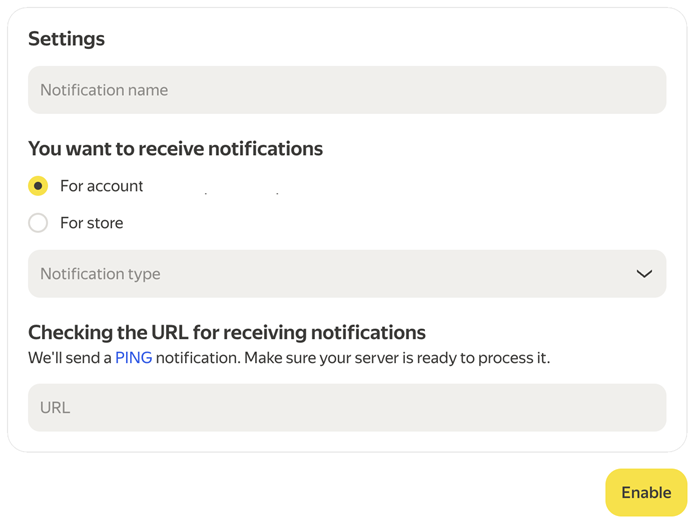Viewport: 694px width, 524px height.
Task: Open the PING notification link
Action: click(x=133, y=358)
